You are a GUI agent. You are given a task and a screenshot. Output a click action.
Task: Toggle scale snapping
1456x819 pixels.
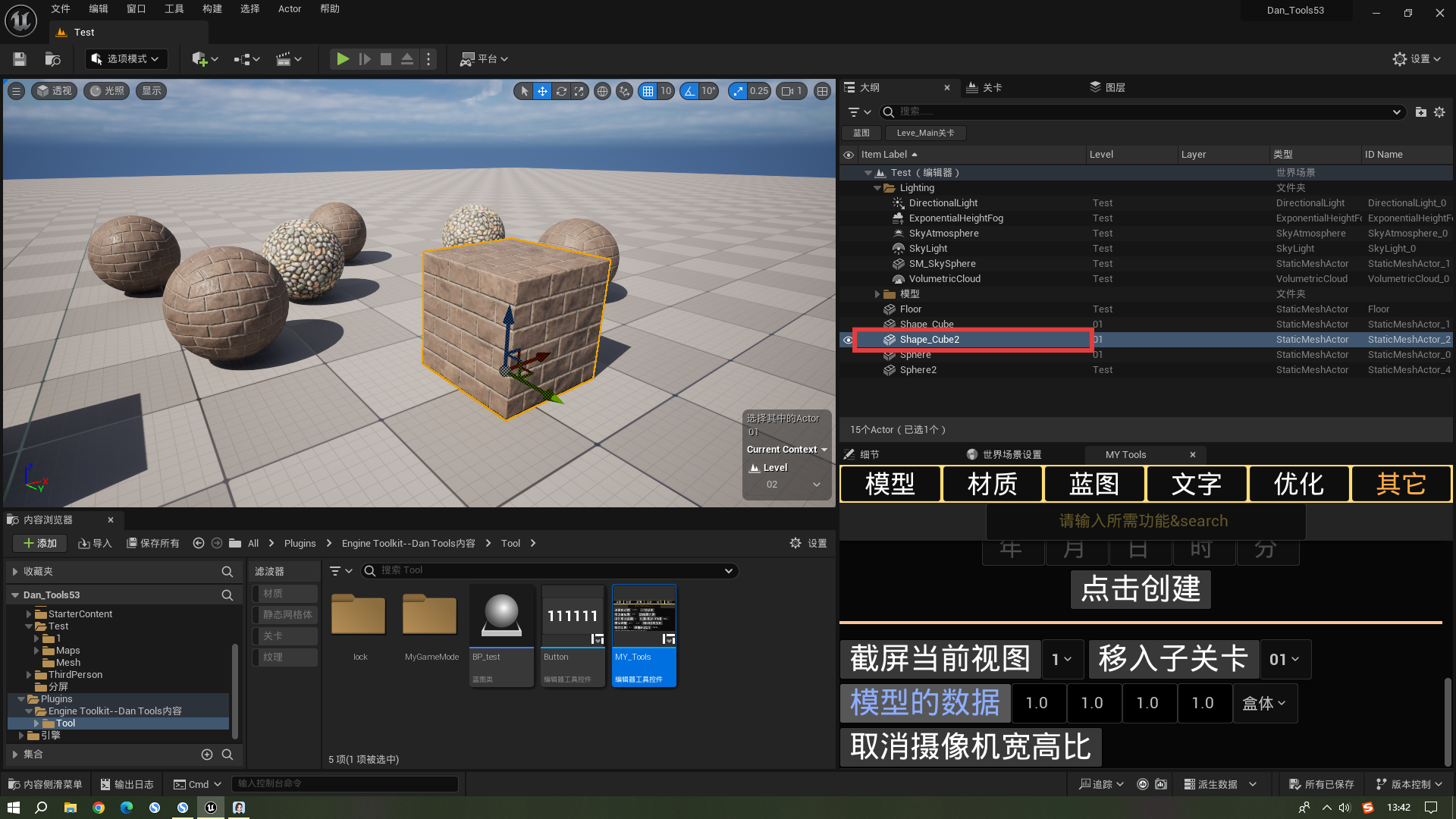point(738,91)
